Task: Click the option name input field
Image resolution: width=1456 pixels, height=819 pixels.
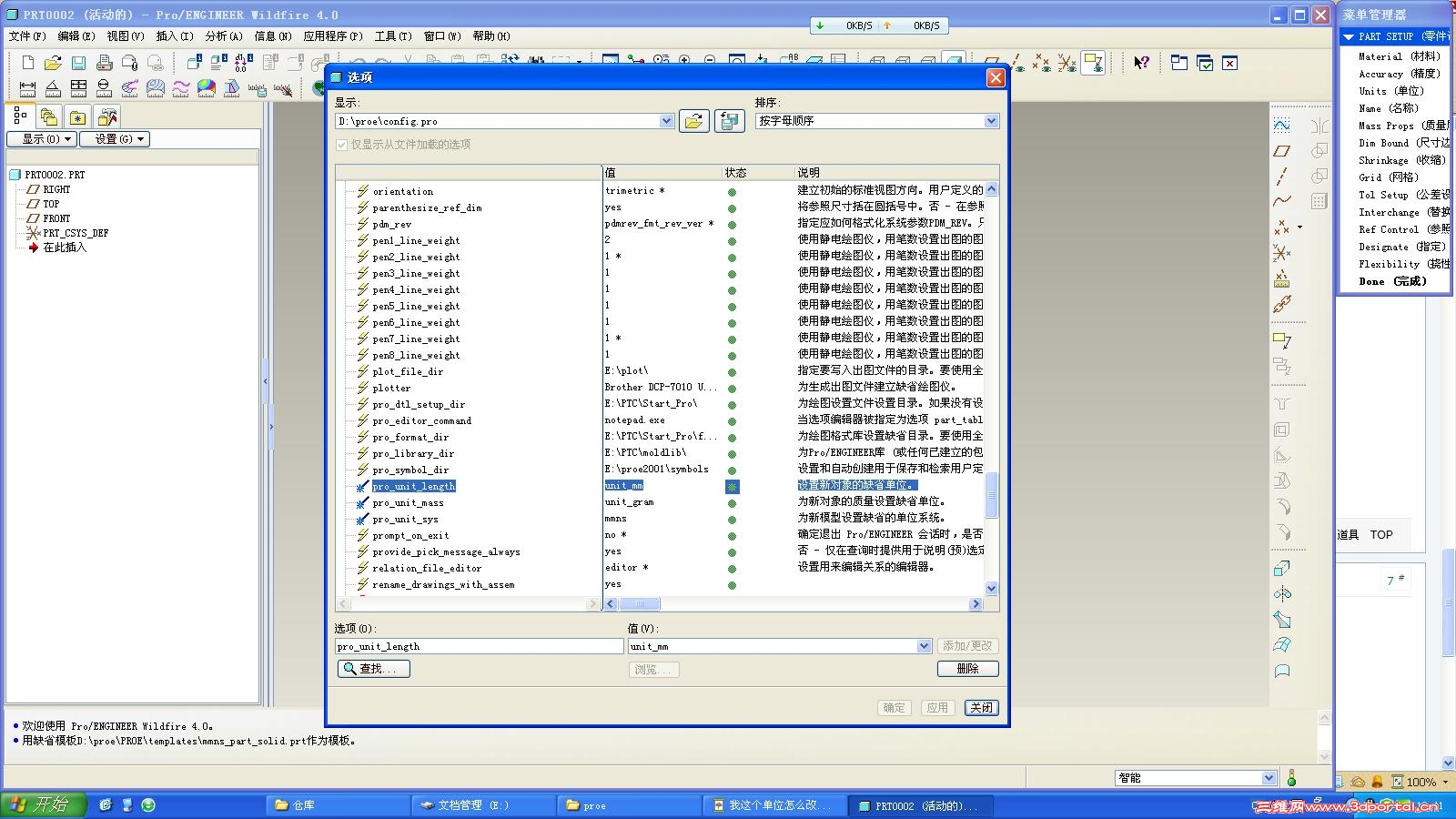Action: 480,646
